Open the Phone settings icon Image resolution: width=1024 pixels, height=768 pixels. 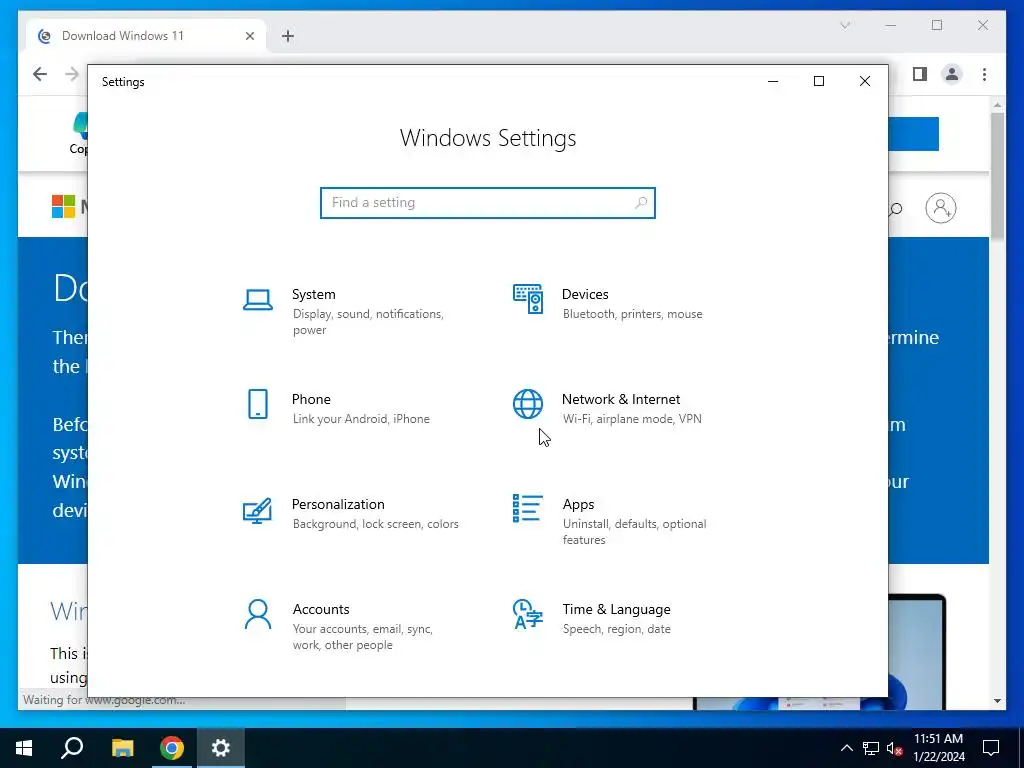click(258, 404)
